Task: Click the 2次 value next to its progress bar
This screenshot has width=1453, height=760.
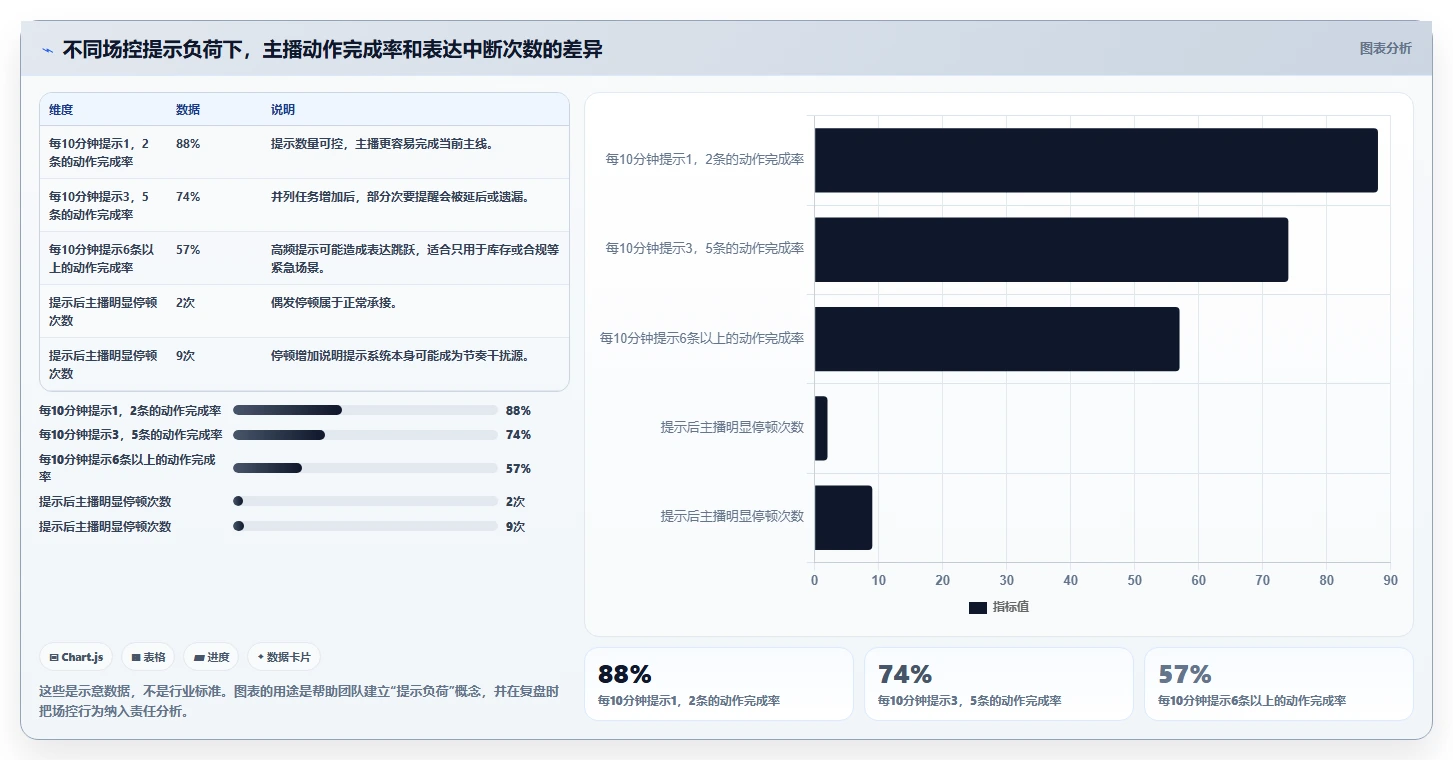Action: [516, 502]
